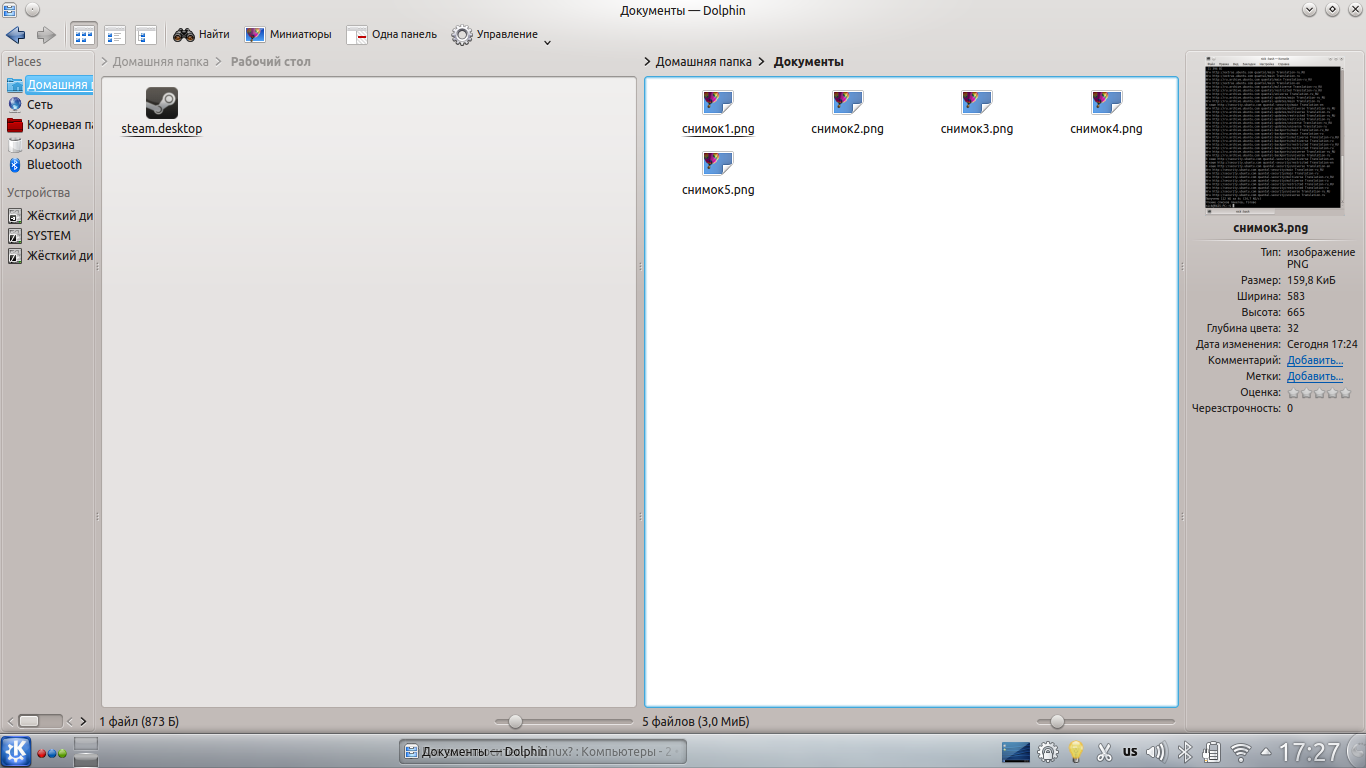Click the round pin button in title bar
The width and height of the screenshot is (1366, 768).
32,10
